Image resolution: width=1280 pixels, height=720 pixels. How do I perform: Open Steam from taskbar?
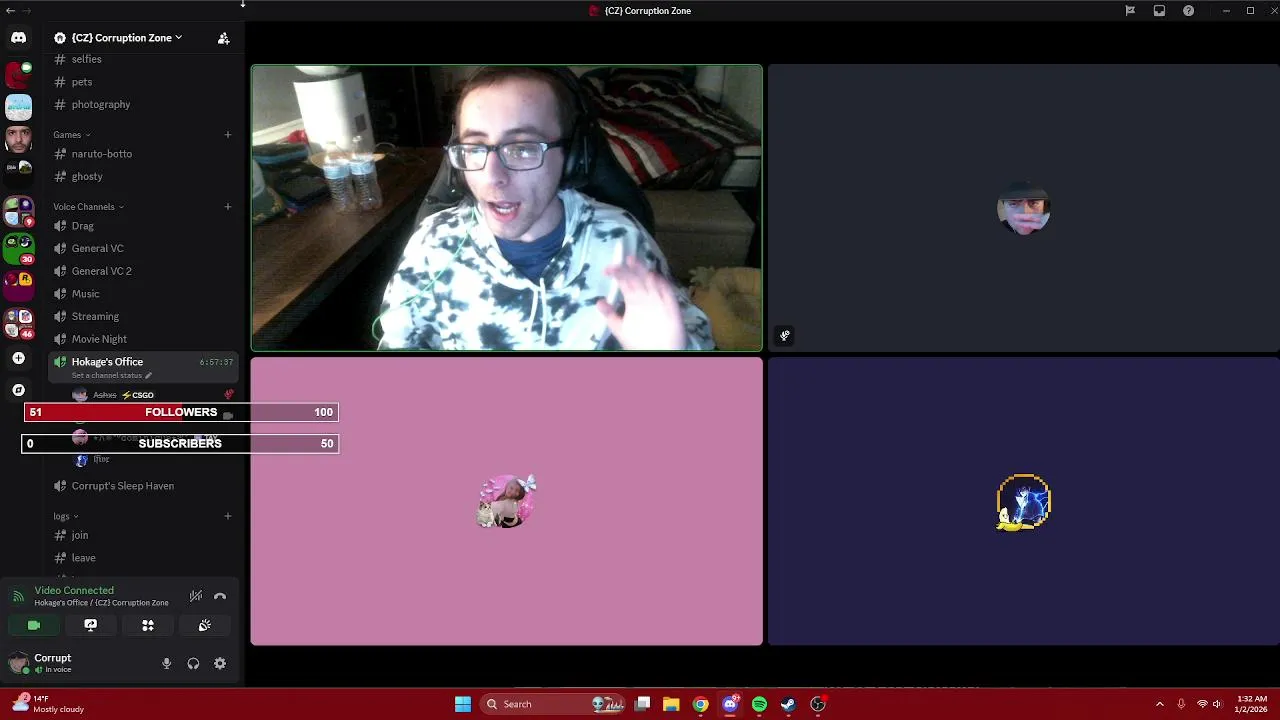coord(788,704)
